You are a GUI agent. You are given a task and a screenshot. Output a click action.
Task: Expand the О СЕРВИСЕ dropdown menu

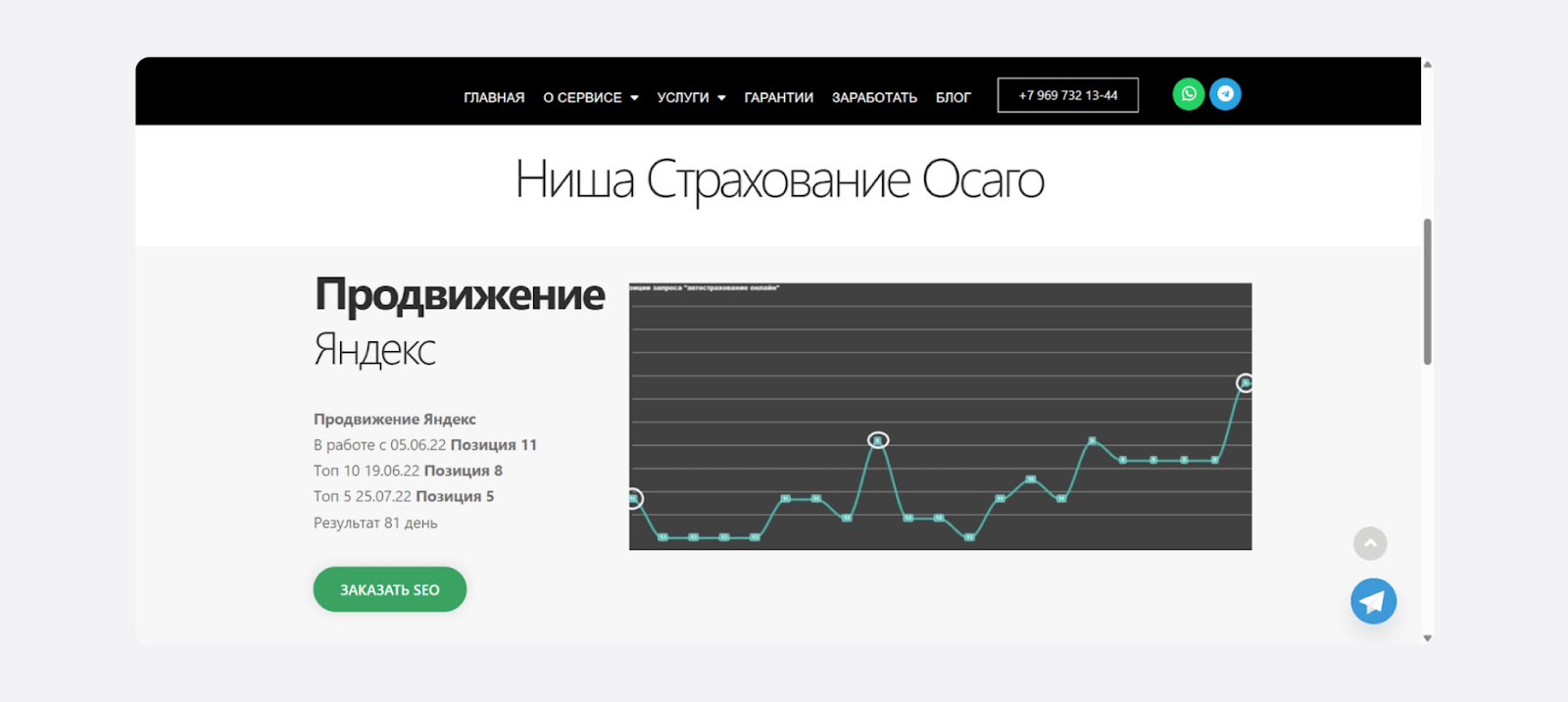click(591, 98)
